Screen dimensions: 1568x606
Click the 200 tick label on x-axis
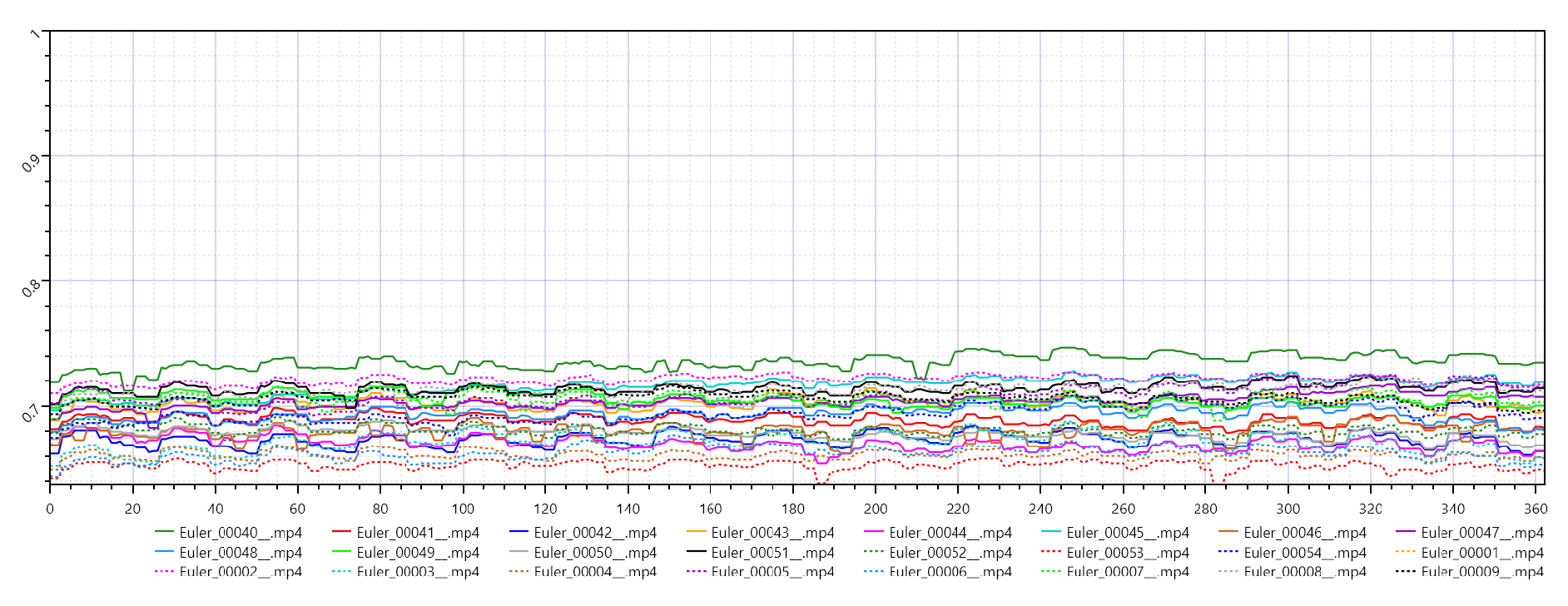pyautogui.click(x=876, y=509)
